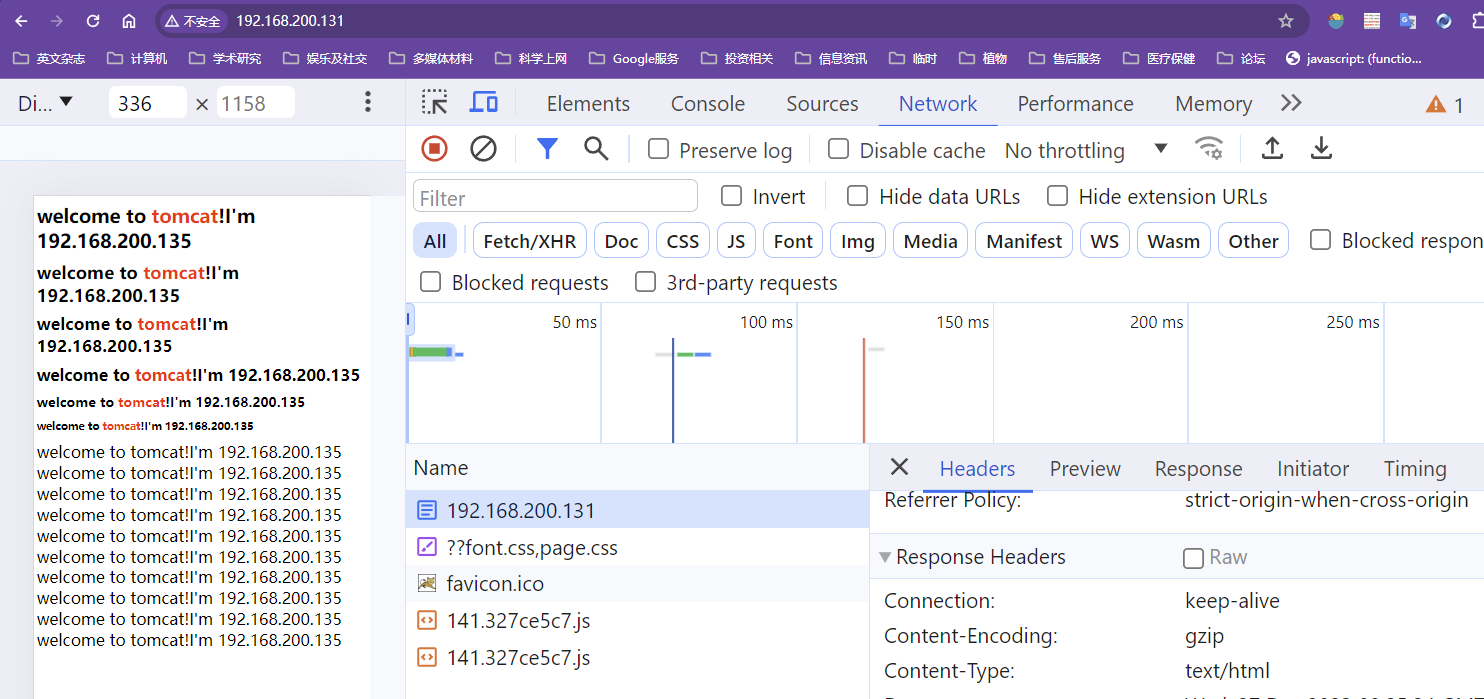This screenshot has width=1484, height=699.
Task: Filter requests by Fetch/XHR
Action: [x=529, y=241]
